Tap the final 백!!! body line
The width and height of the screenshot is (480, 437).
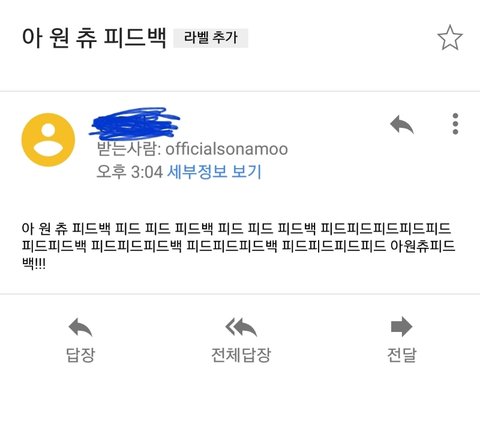coord(34,264)
